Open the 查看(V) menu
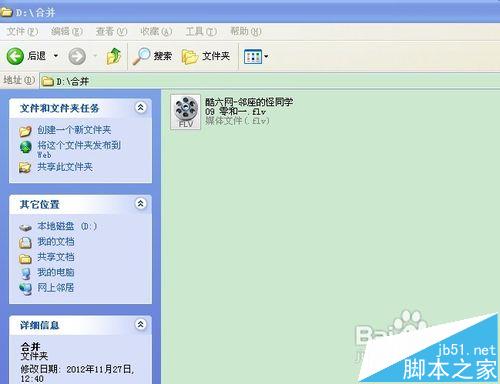The width and height of the screenshot is (500, 384). coord(112,31)
